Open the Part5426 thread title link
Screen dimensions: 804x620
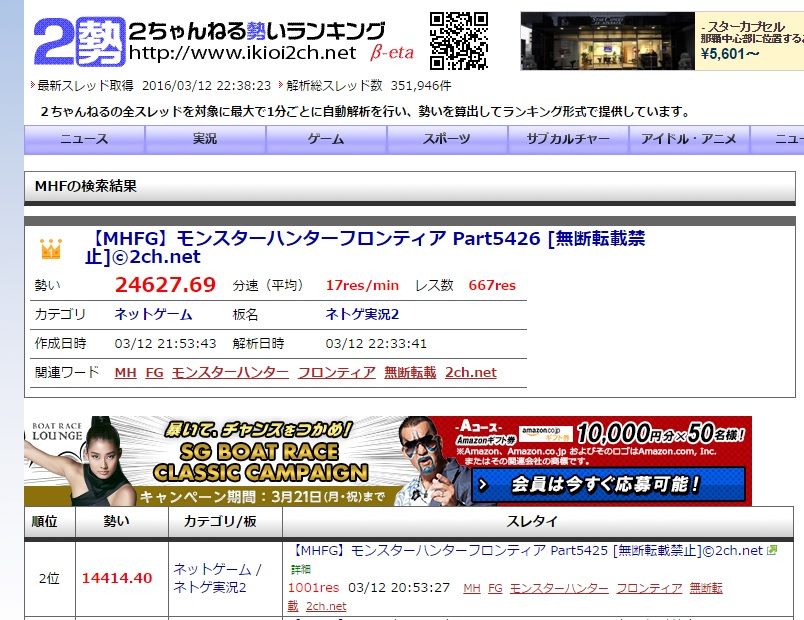point(365,247)
